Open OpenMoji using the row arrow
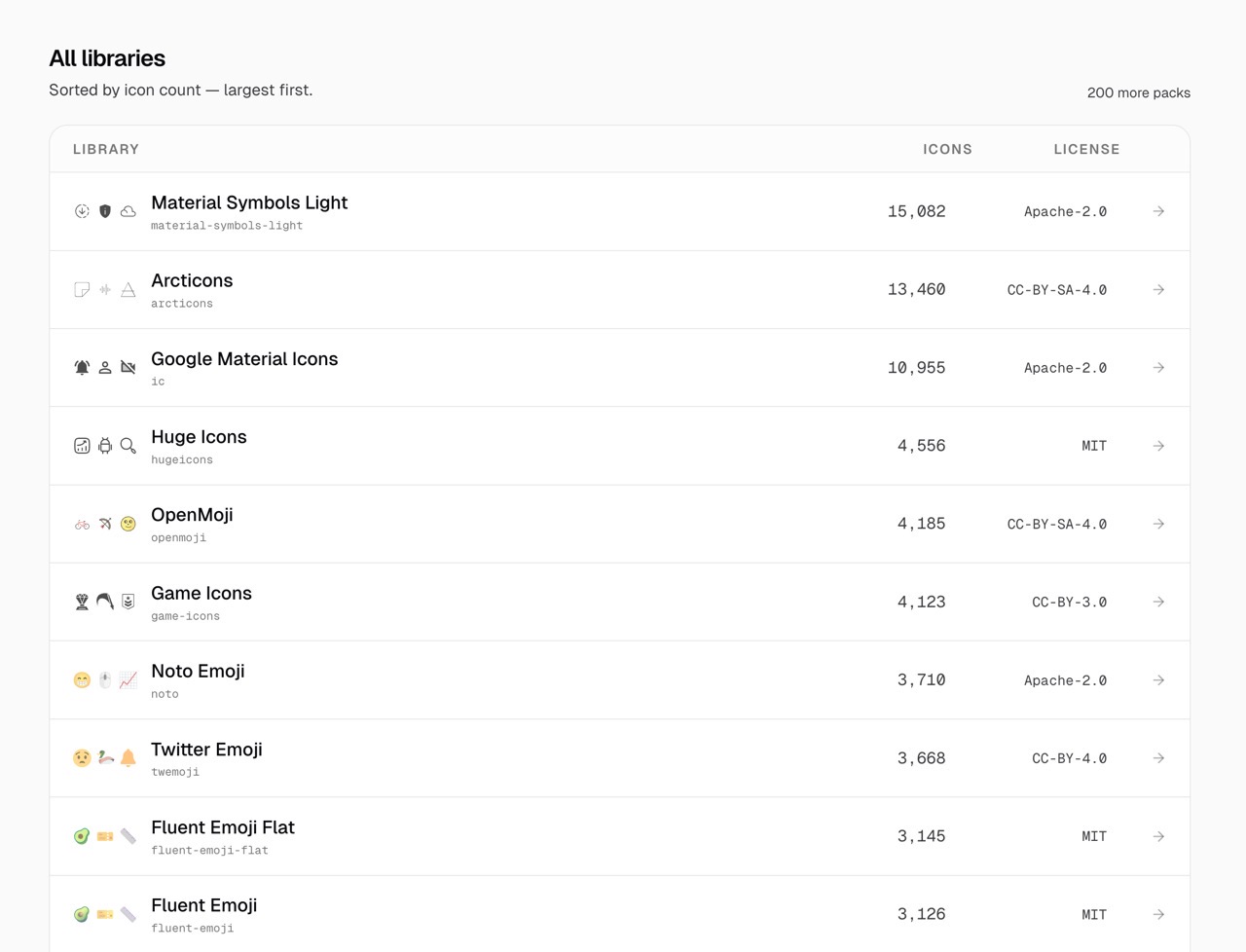 tap(1158, 524)
